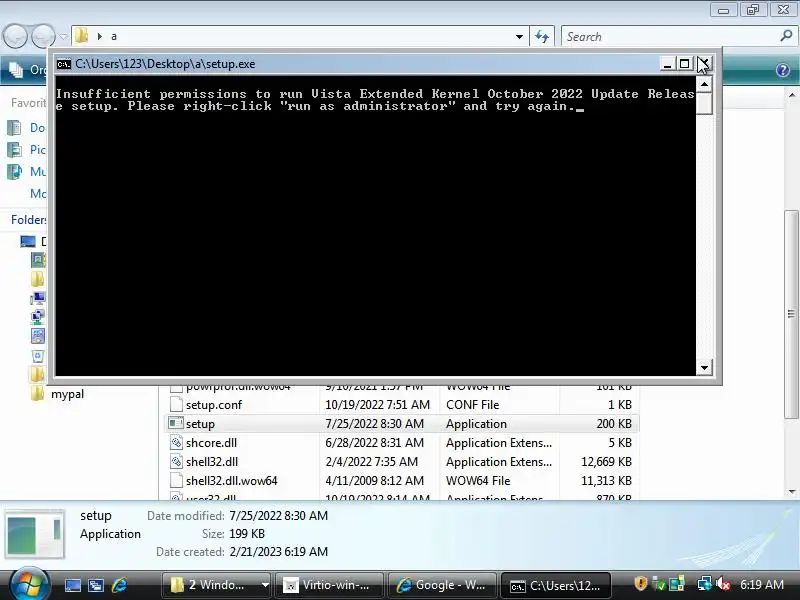
Task: Maximize the setup.exe console window
Action: pos(684,64)
